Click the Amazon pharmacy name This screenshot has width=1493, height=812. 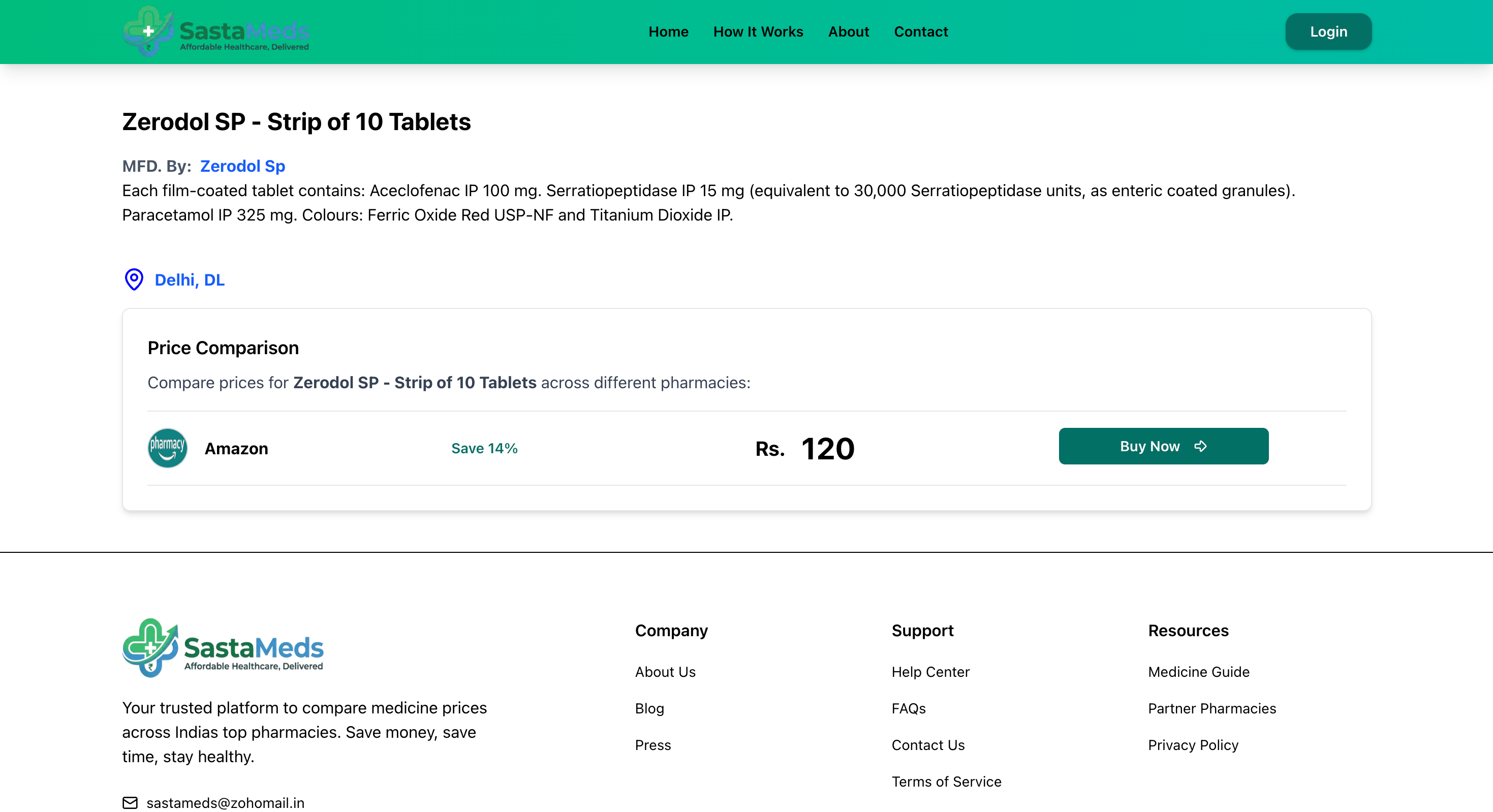[x=236, y=449]
